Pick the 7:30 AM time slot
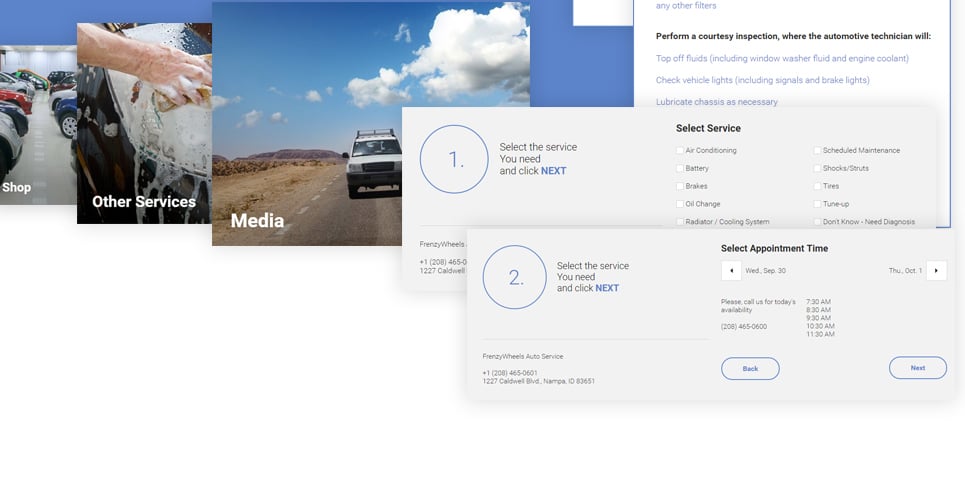The image size is (965, 500). (819, 302)
